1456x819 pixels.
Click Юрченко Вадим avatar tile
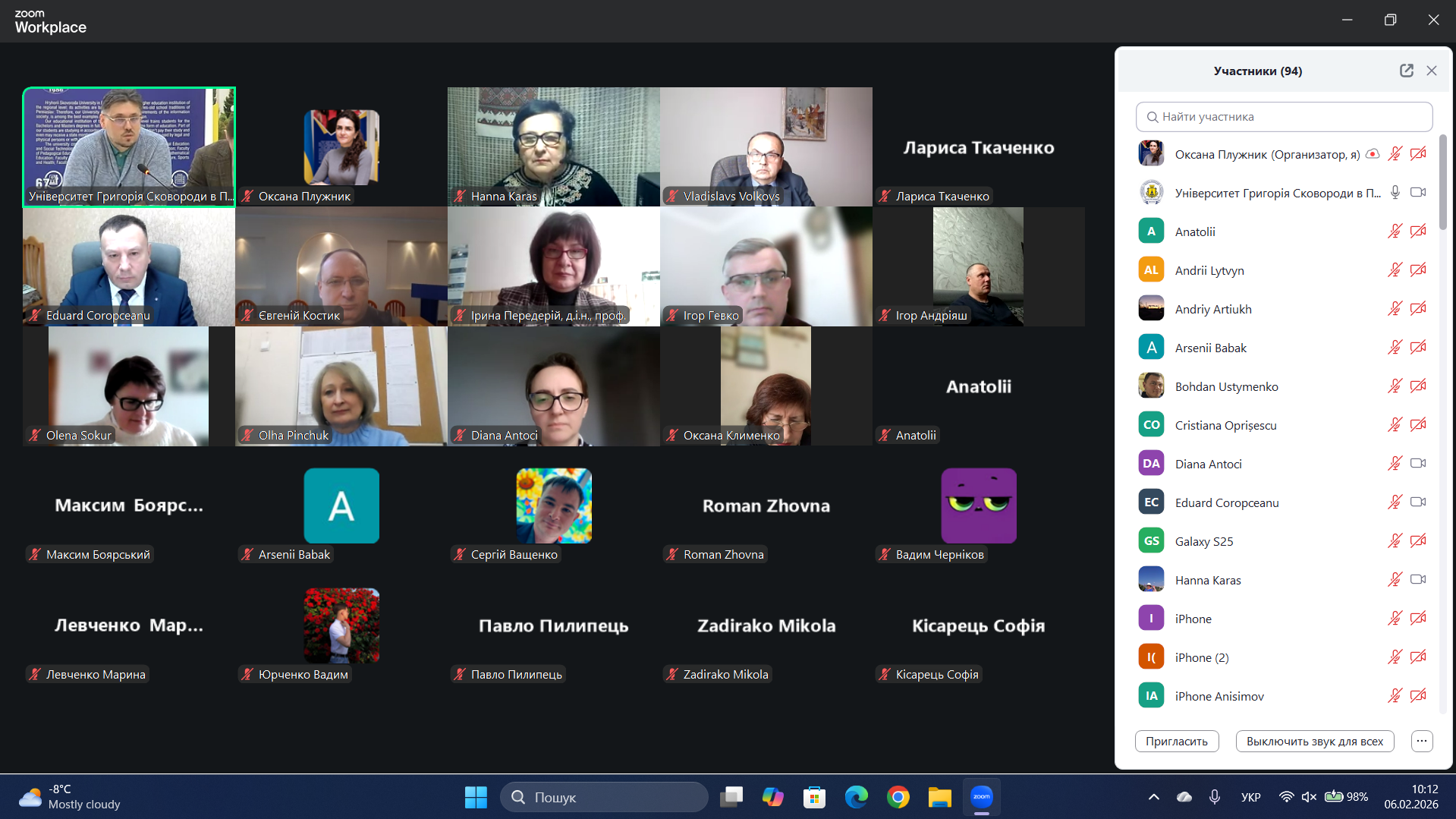tap(341, 625)
